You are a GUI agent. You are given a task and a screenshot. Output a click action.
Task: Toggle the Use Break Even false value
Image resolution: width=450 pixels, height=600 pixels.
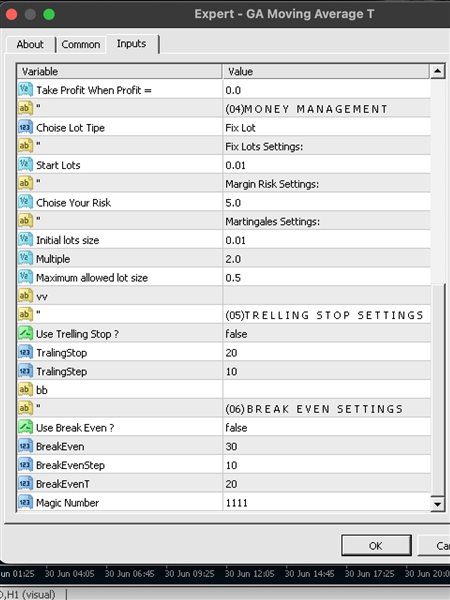326,427
